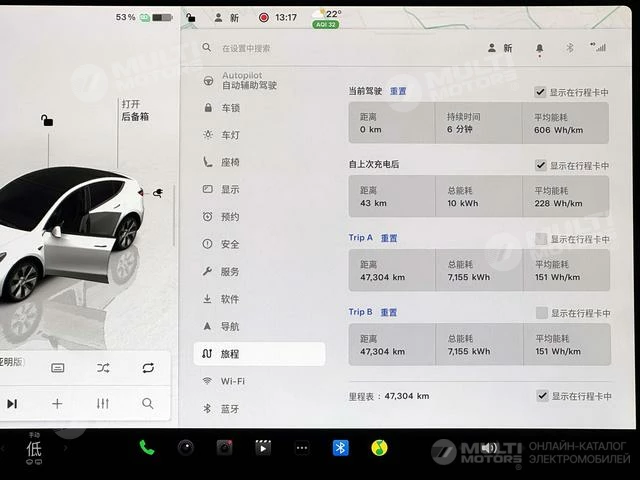Image resolution: width=640 pixels, height=480 pixels.
Task: Toggle repeat in media player
Action: pyautogui.click(x=148, y=368)
